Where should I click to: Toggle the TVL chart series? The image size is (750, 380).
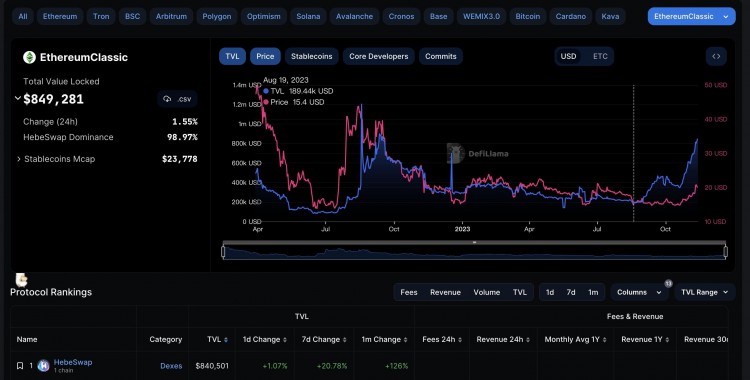[232, 56]
